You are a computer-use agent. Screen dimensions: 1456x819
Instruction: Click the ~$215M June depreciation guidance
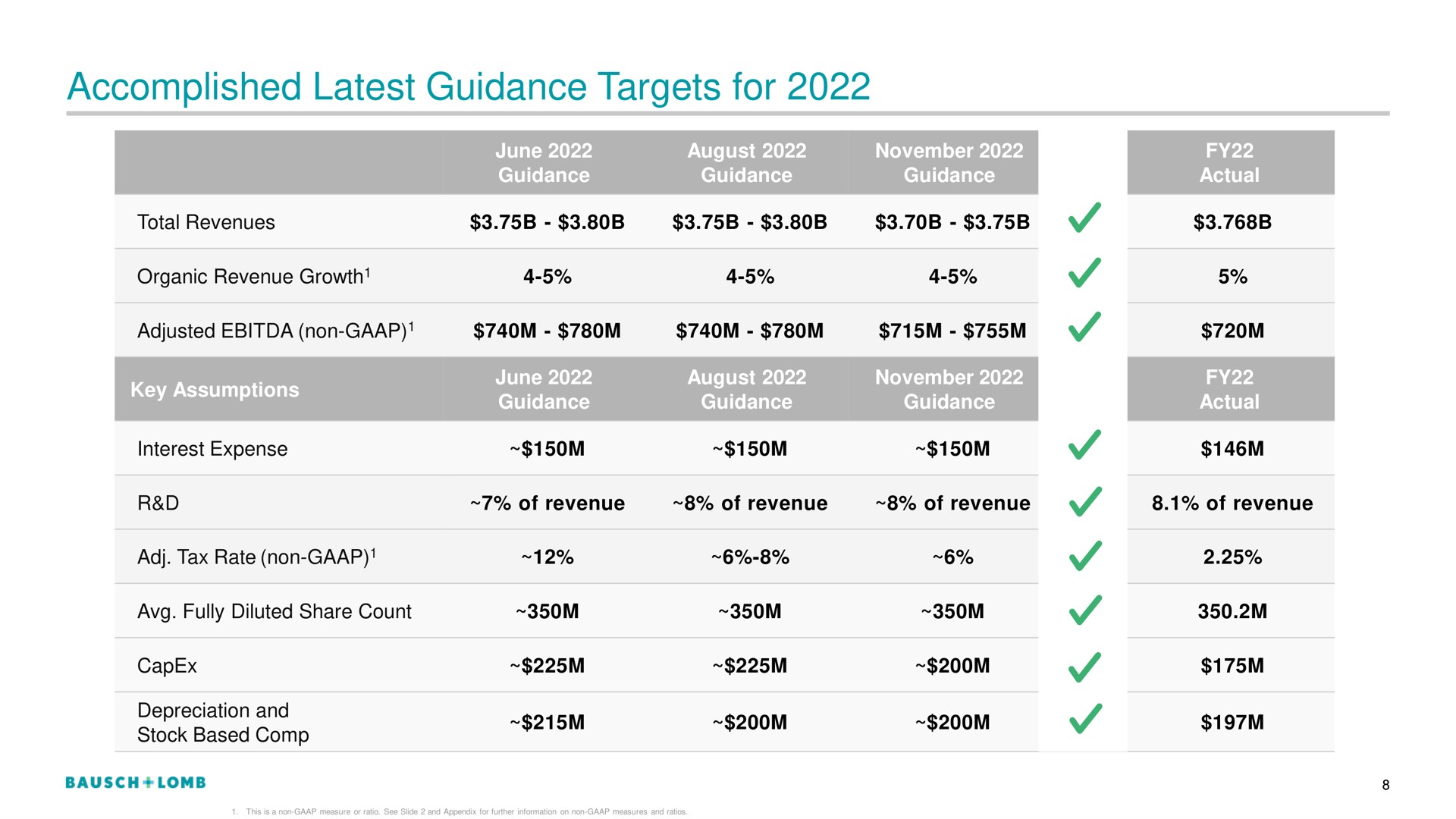pos(547,723)
